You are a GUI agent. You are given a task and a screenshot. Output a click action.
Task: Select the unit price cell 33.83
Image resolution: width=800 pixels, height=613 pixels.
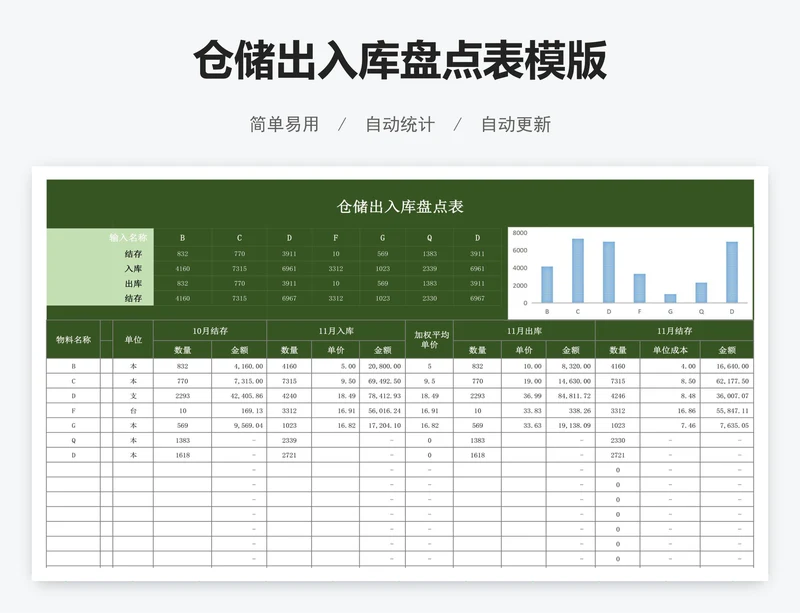(524, 410)
